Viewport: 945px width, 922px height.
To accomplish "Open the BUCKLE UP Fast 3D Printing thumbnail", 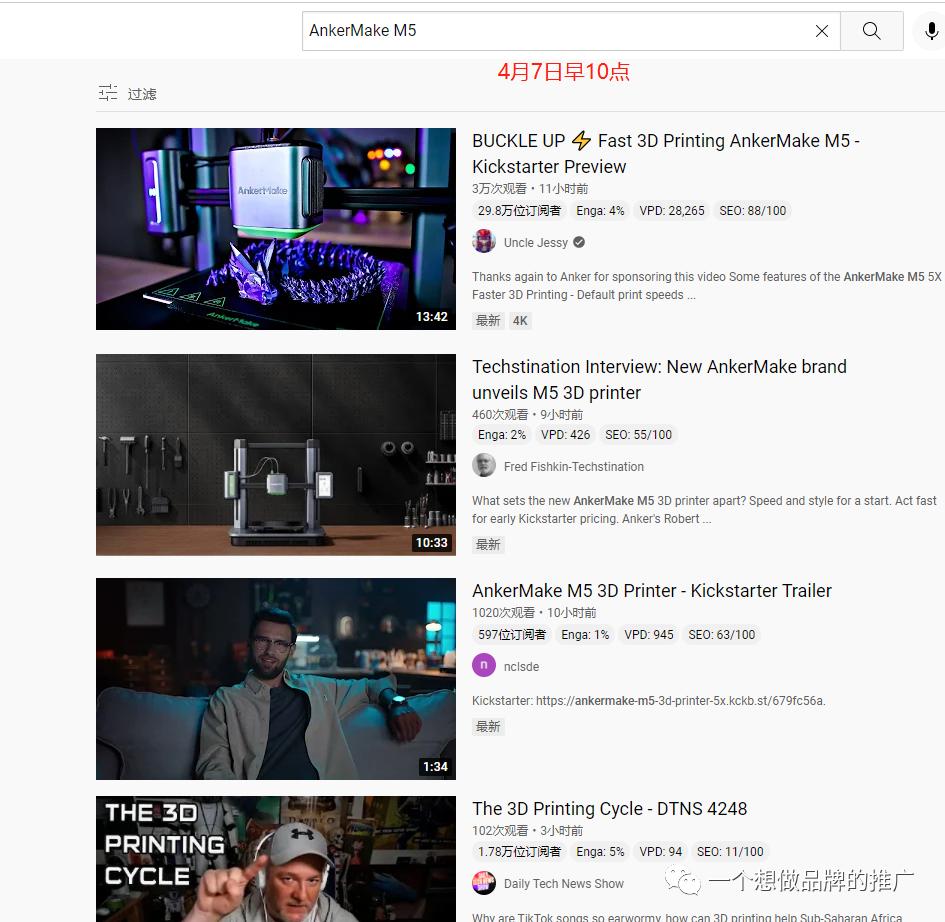I will pos(275,228).
